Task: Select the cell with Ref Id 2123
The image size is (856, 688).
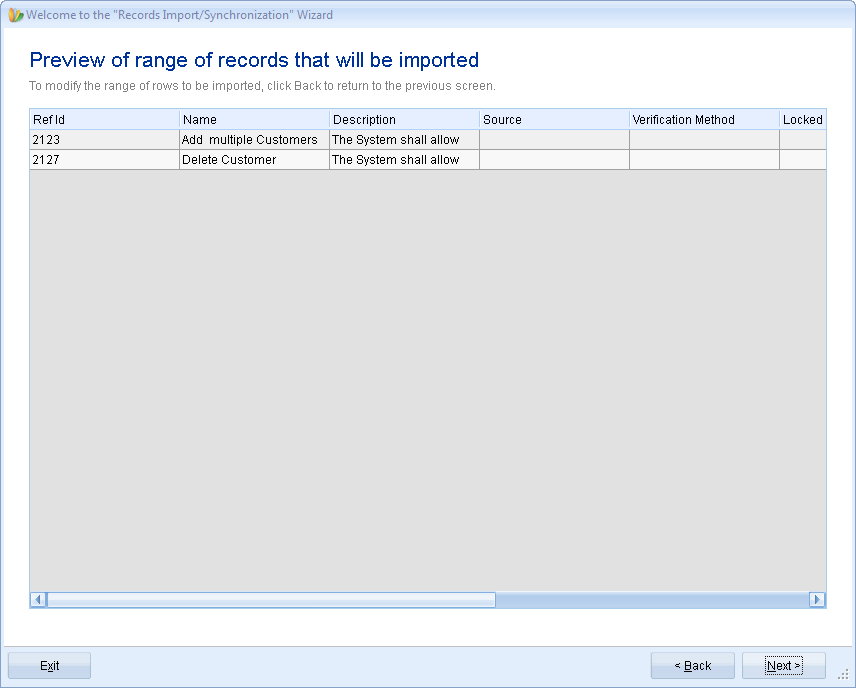Action: coord(104,140)
